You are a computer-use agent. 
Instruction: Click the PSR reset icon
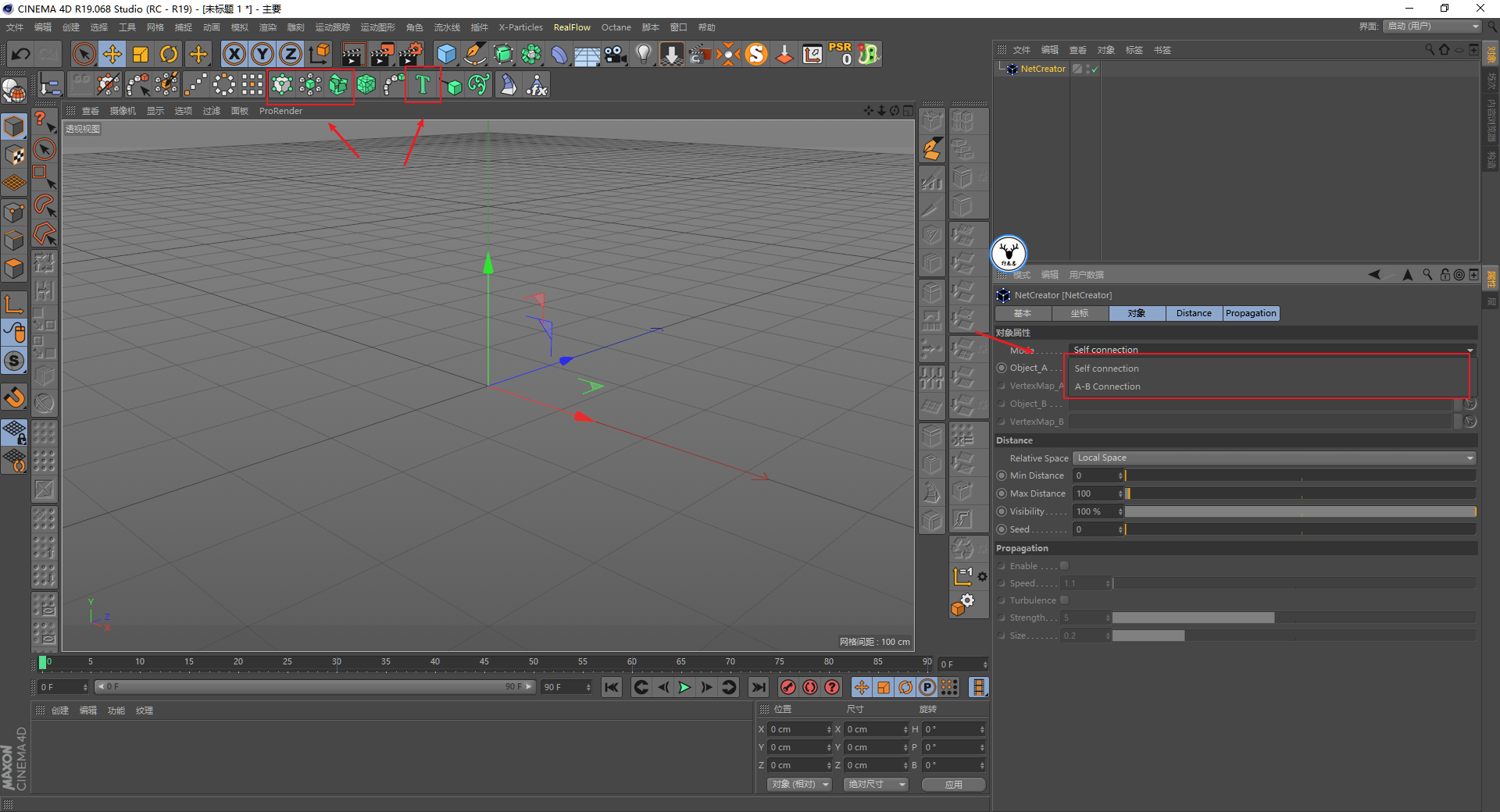coord(841,54)
